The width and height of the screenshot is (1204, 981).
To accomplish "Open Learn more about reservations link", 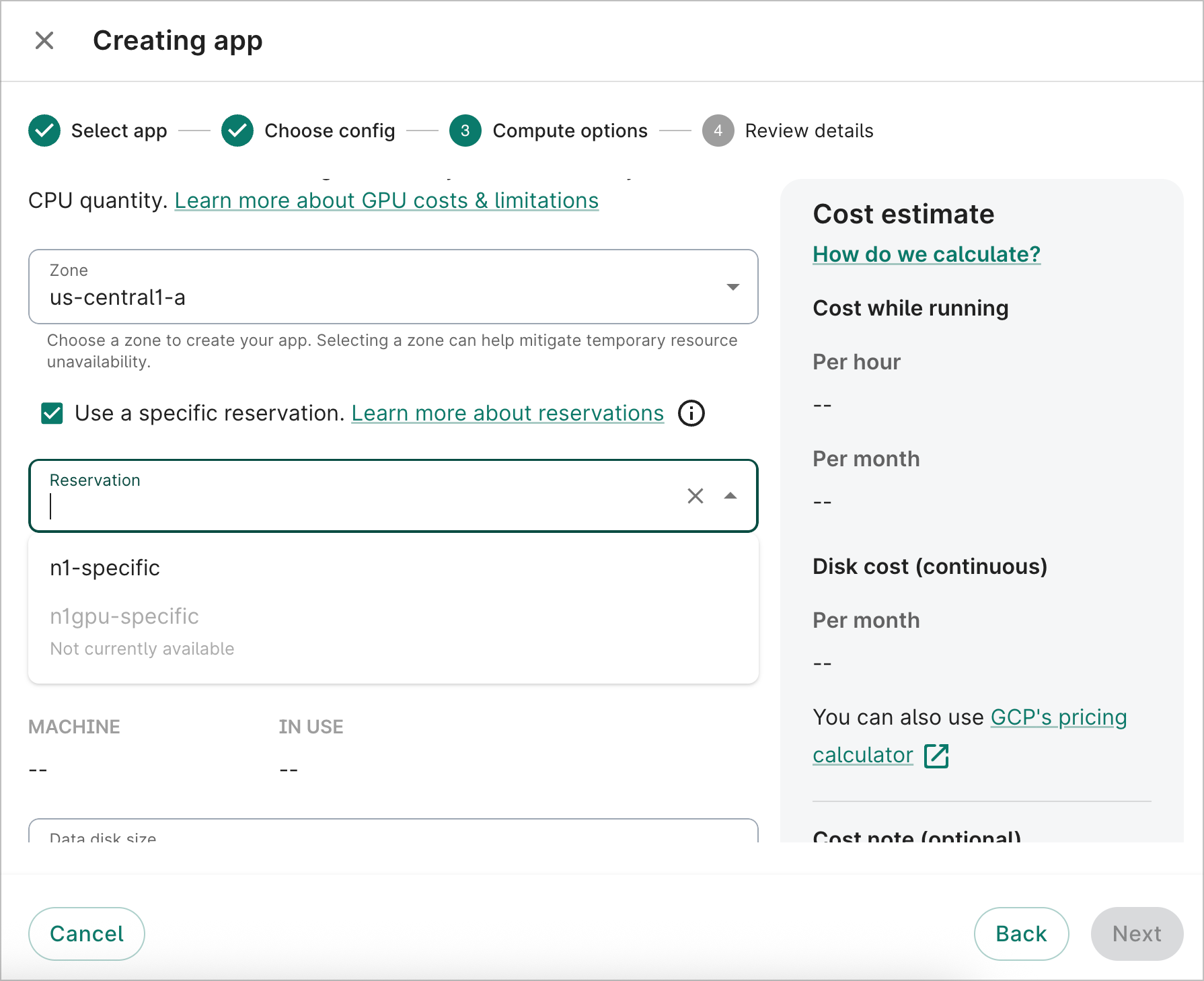I will (x=507, y=413).
